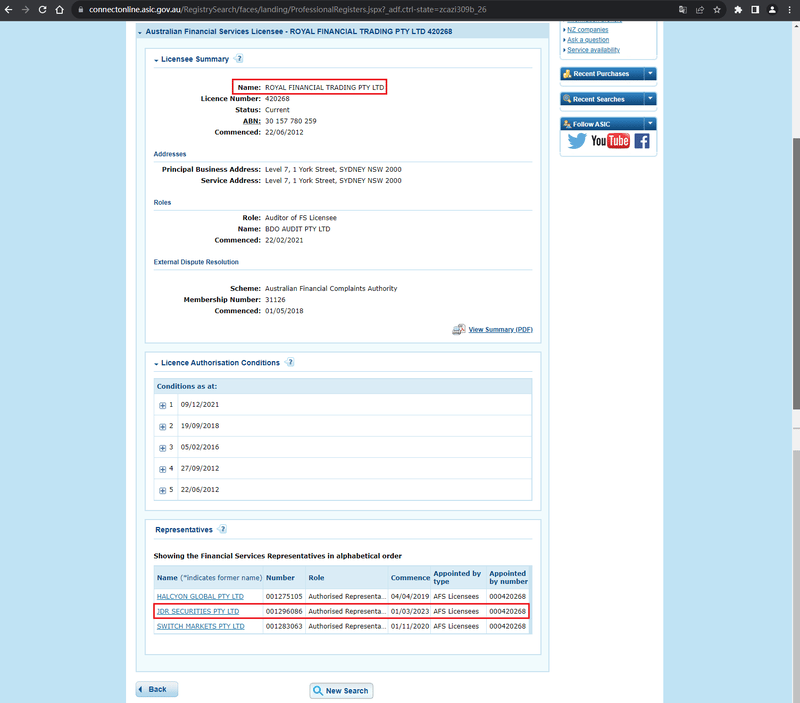Expand condition 1 dated 09/12/2021
The width and height of the screenshot is (800, 703).
162,405
